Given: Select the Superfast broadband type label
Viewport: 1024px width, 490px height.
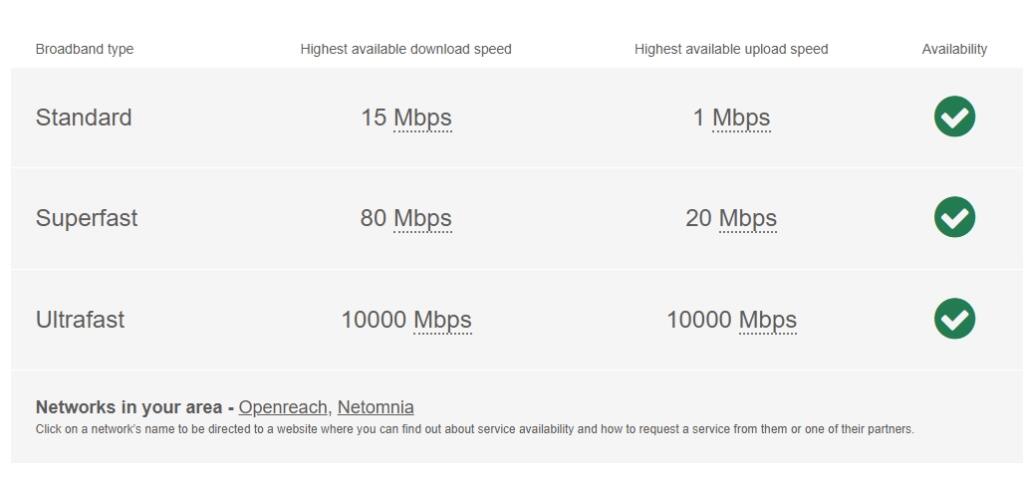Looking at the screenshot, I should pos(86,218).
